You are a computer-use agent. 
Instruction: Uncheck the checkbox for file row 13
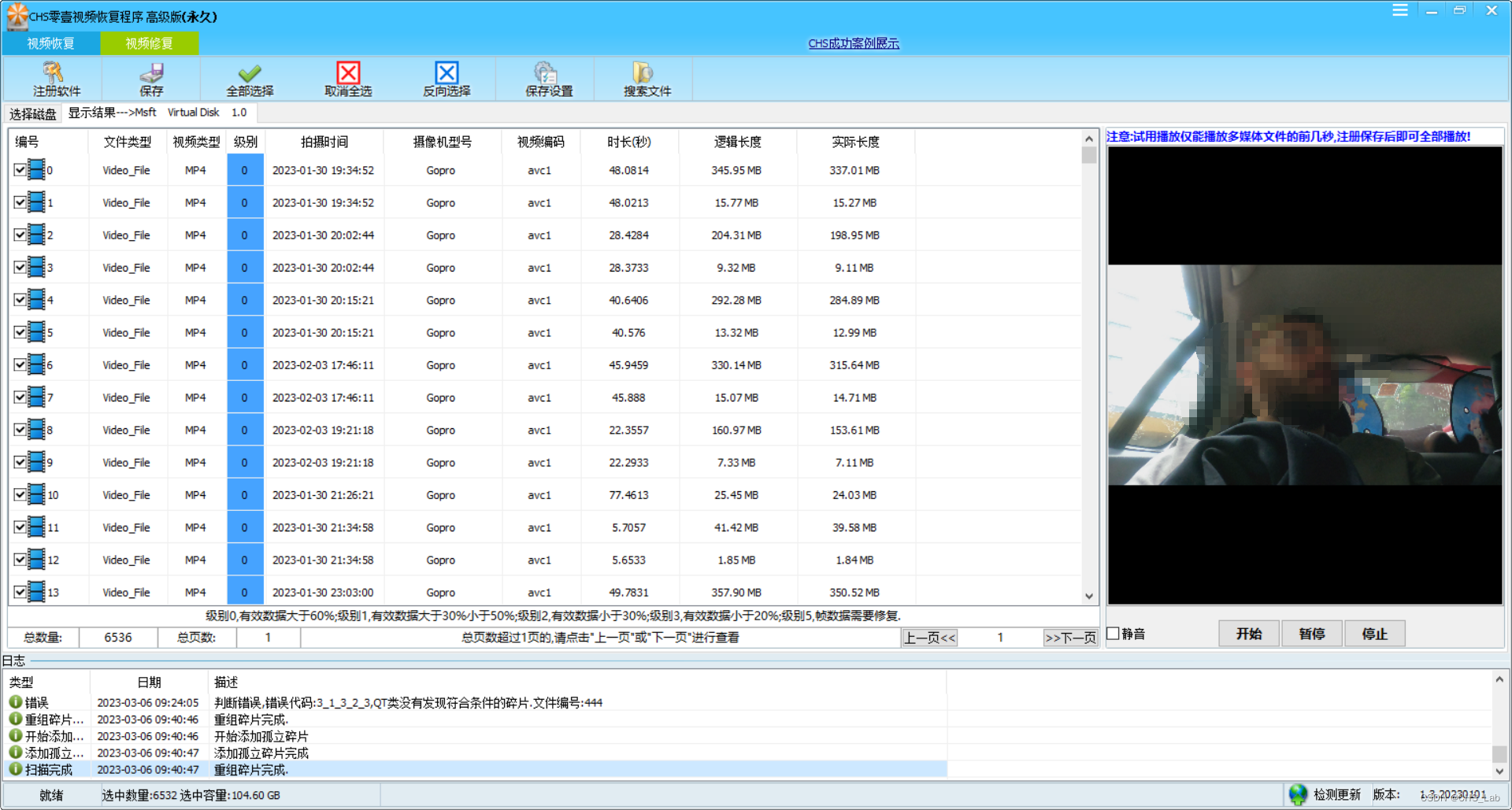coord(20,592)
